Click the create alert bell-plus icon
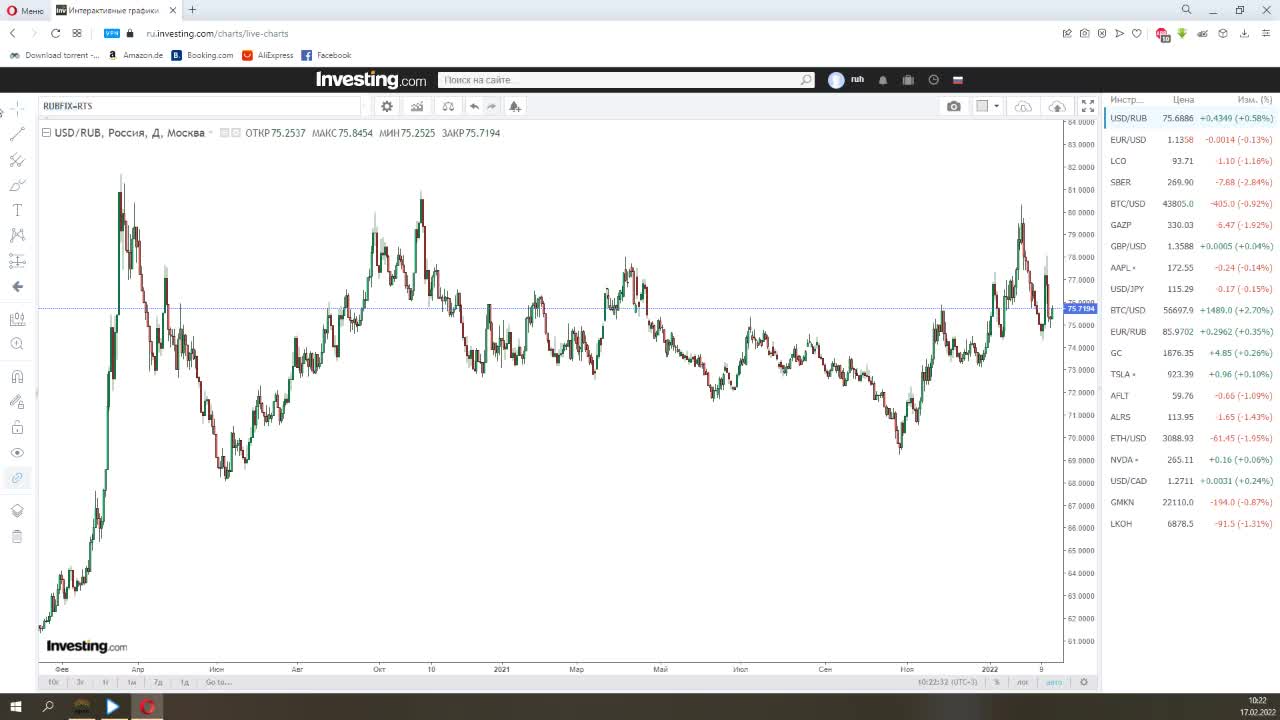This screenshot has width=1280, height=720. [514, 106]
